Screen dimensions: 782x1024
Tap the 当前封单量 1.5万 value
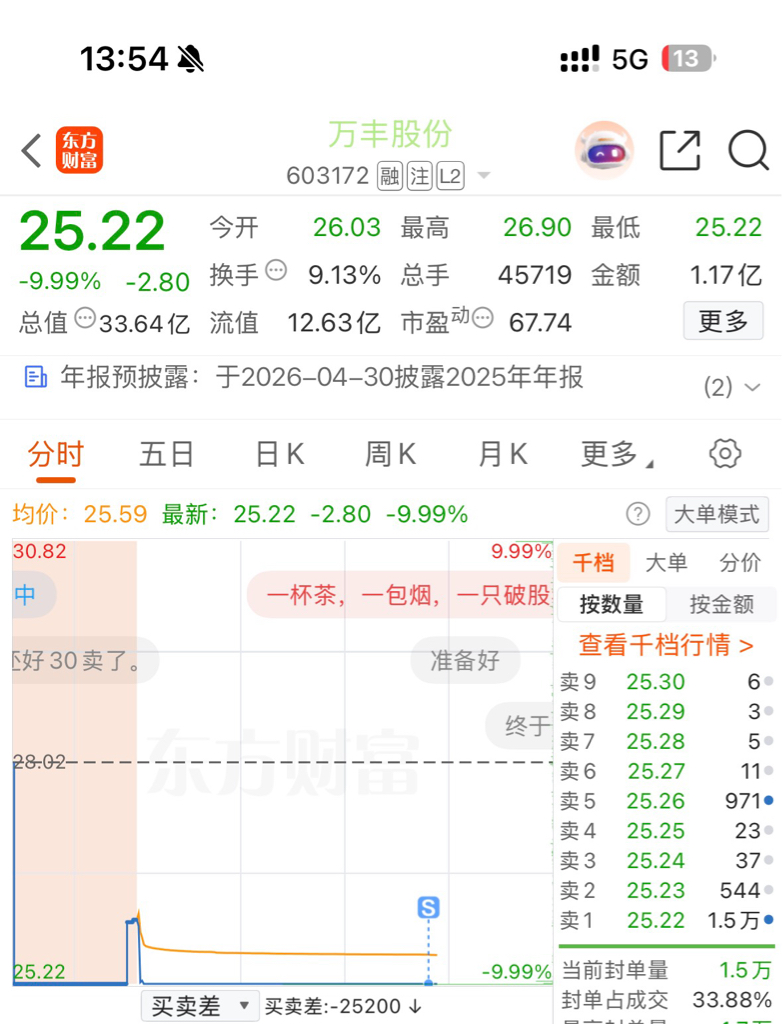click(x=745, y=970)
